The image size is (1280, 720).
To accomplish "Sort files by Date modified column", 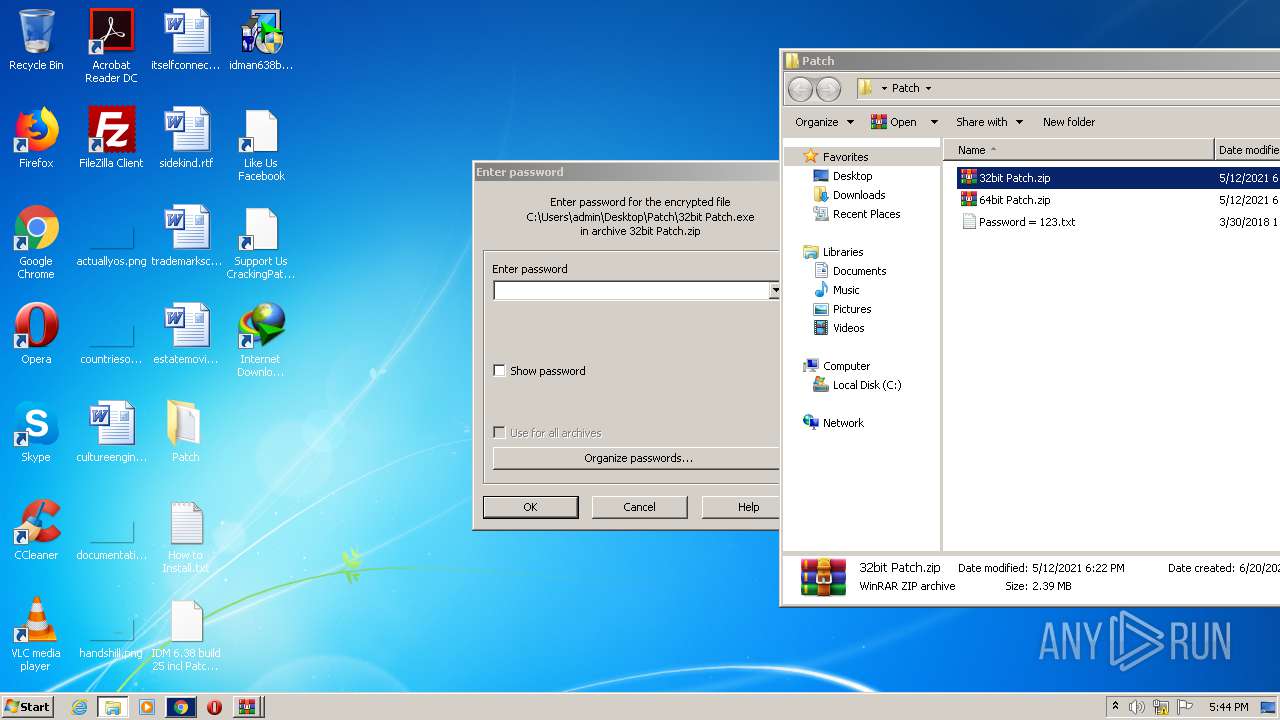I will coord(1247,150).
